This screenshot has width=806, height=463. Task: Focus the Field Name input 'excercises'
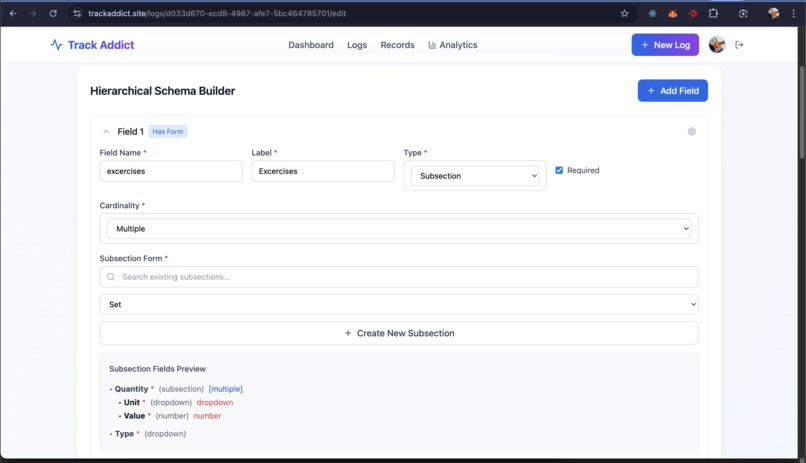click(x=171, y=171)
